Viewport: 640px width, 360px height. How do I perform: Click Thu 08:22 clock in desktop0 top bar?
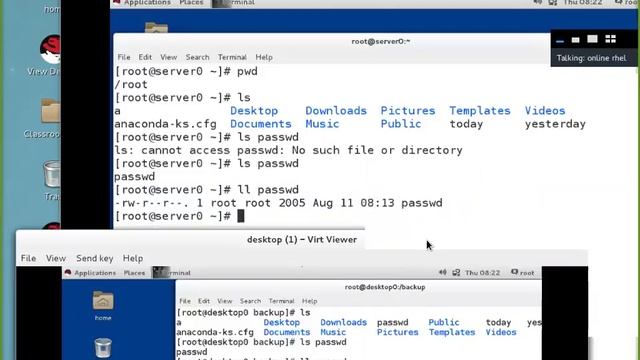pos(482,273)
